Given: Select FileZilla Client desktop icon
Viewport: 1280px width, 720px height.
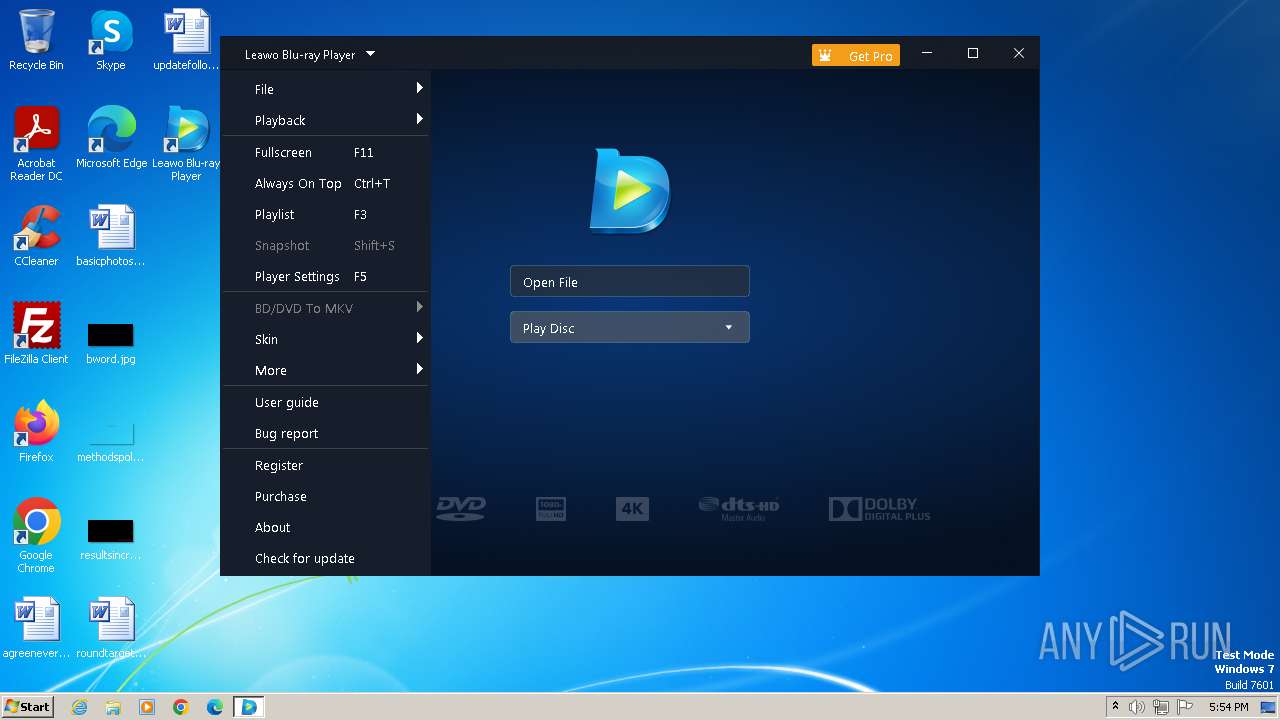Looking at the screenshot, I should (36, 334).
